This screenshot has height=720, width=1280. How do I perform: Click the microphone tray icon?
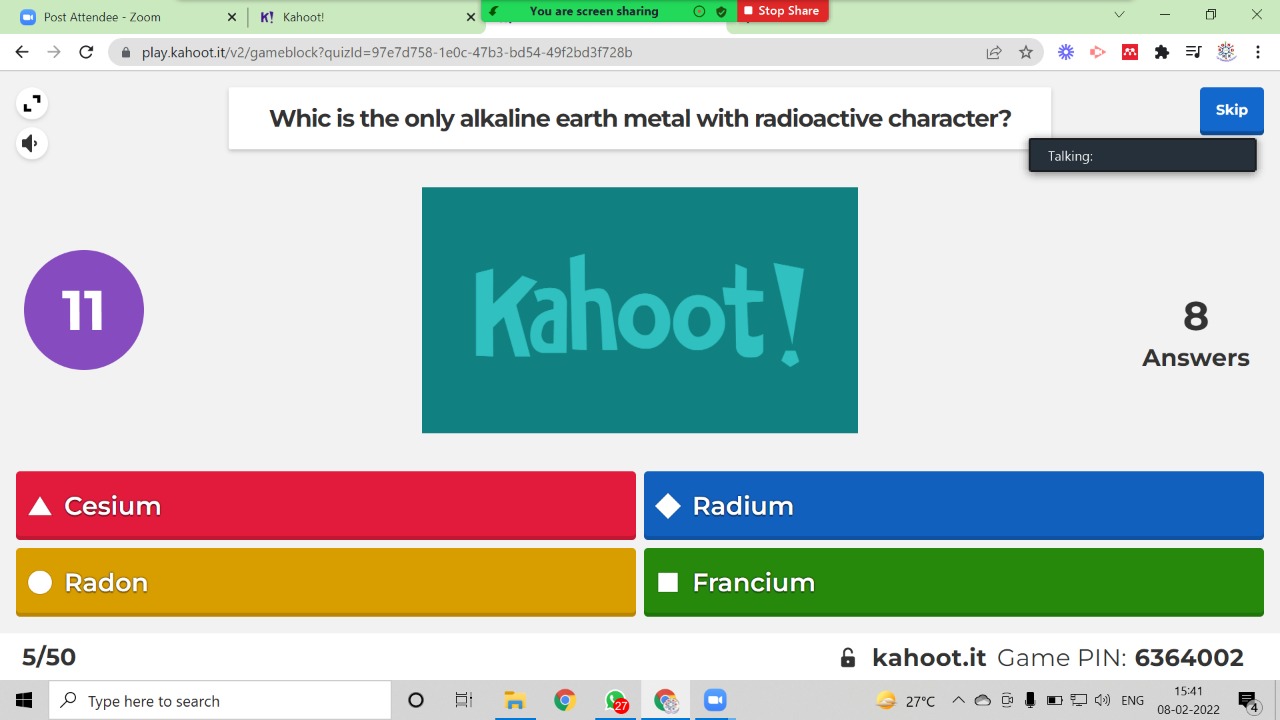[x=1030, y=700]
